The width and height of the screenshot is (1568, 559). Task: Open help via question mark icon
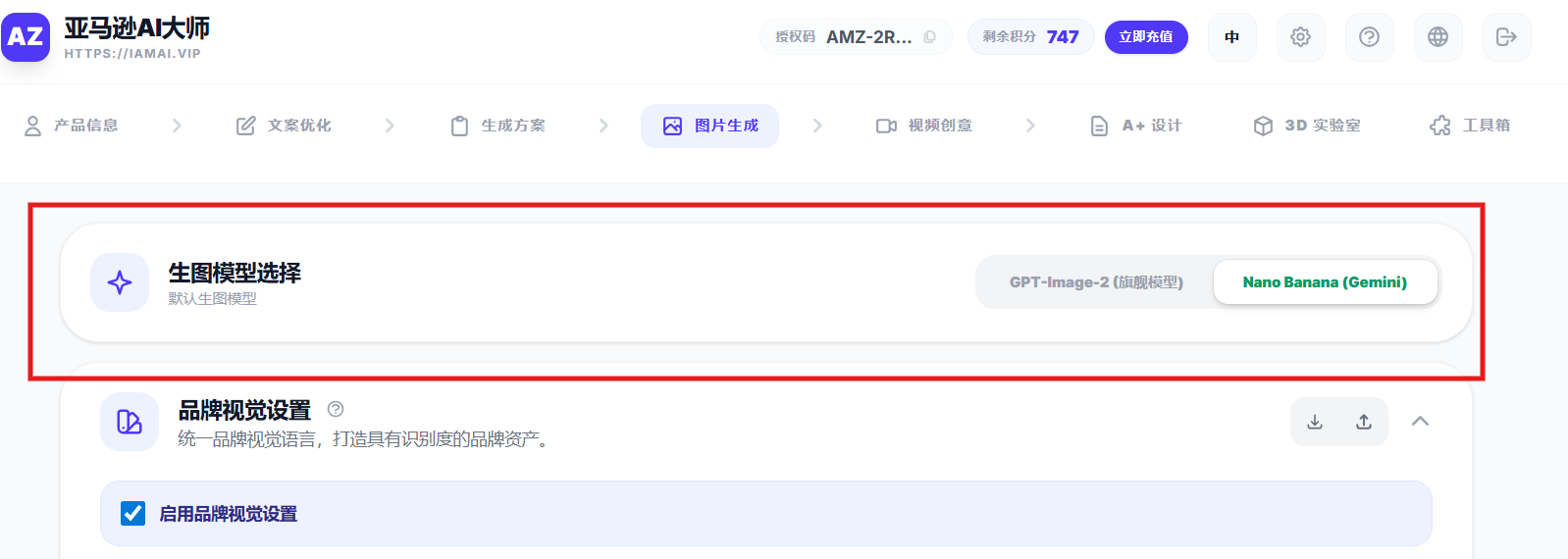tap(1369, 37)
